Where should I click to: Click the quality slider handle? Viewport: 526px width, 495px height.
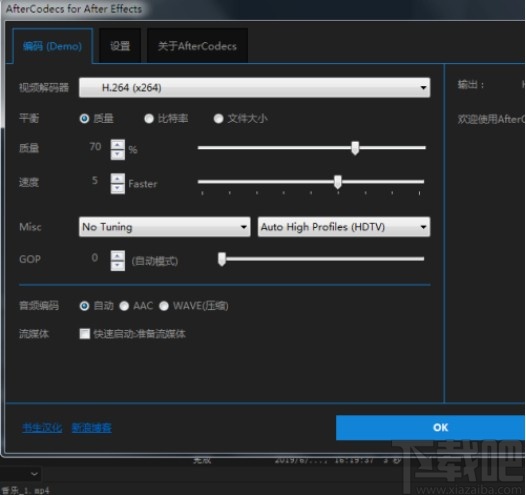click(355, 148)
